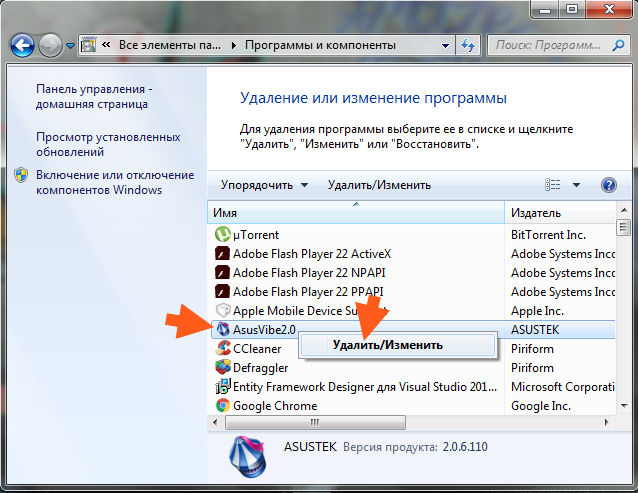Click the vertical scrollbar up arrow

[623, 210]
